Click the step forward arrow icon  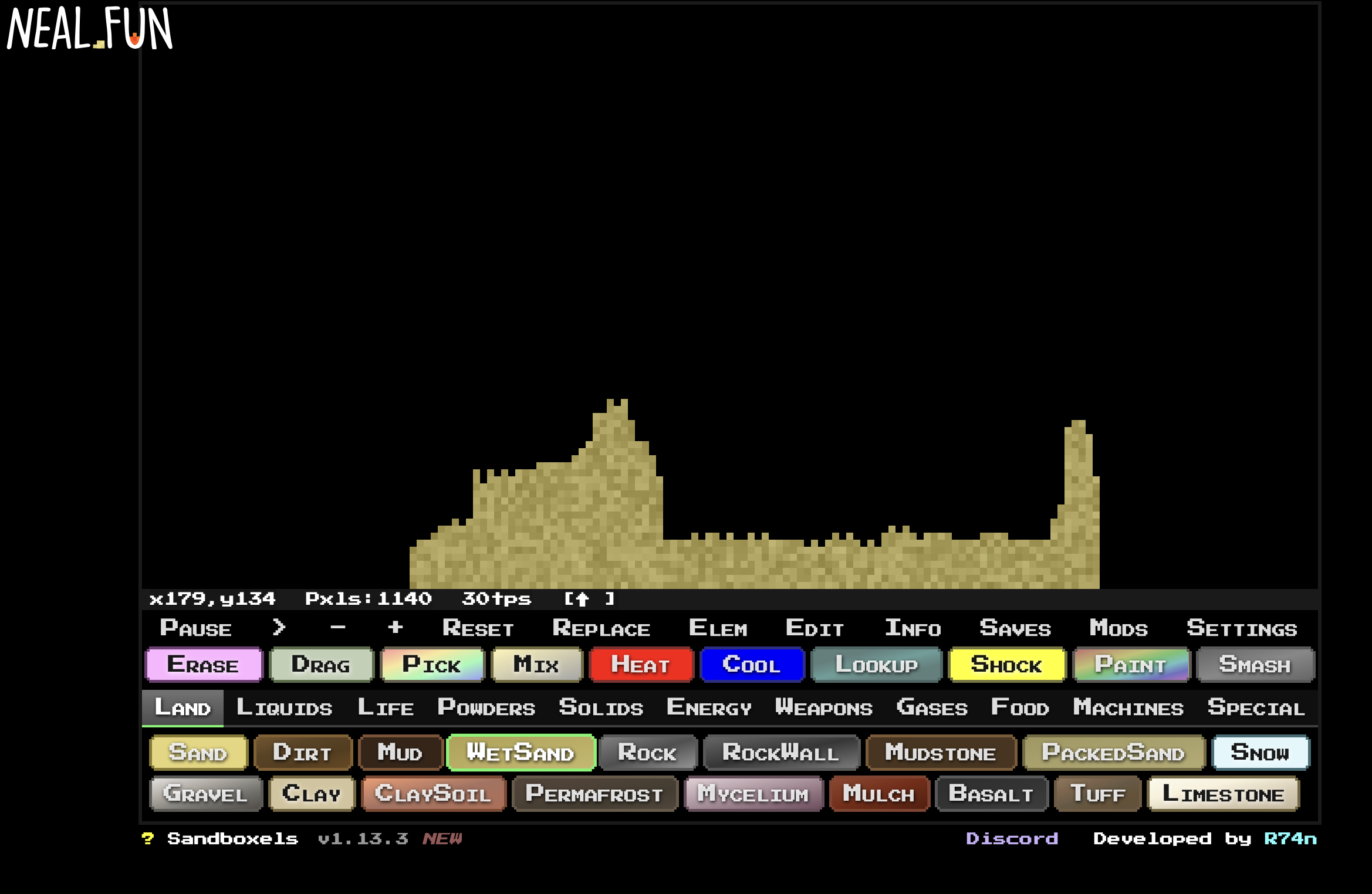(x=279, y=628)
